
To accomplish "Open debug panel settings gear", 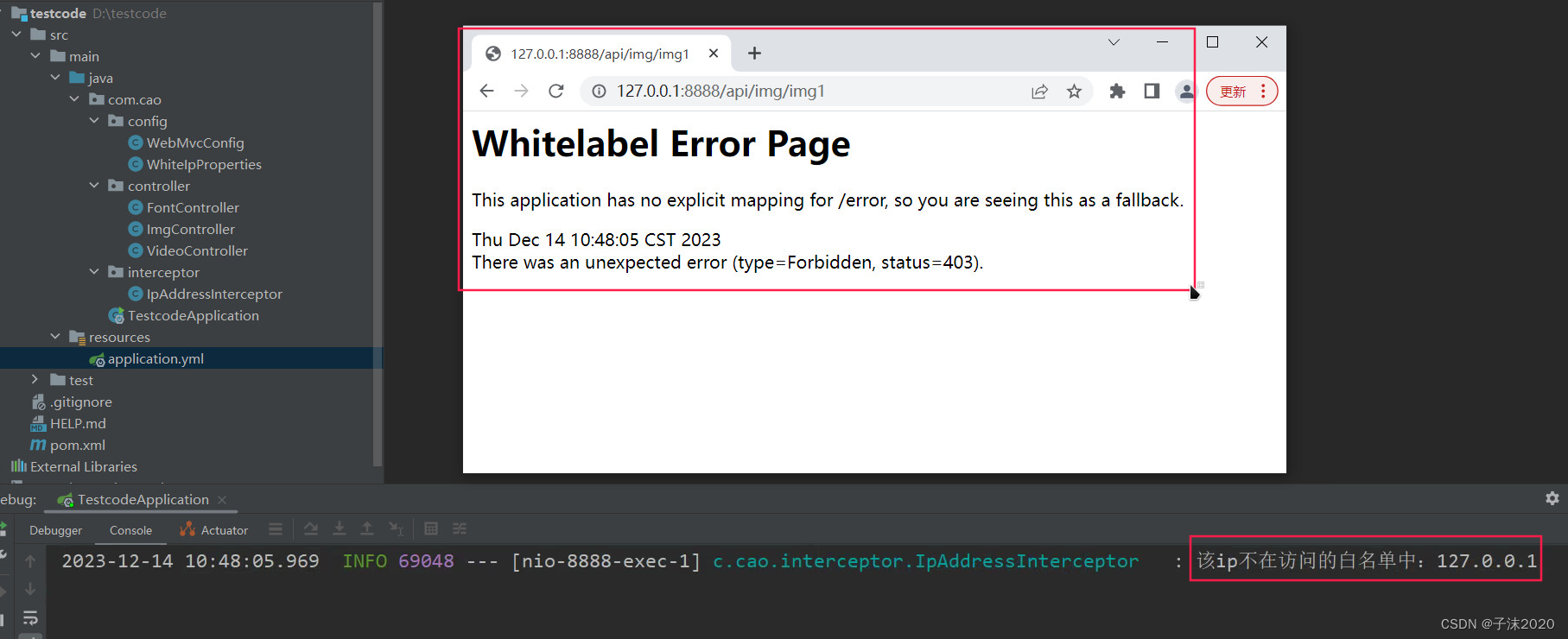I will coord(1552,498).
